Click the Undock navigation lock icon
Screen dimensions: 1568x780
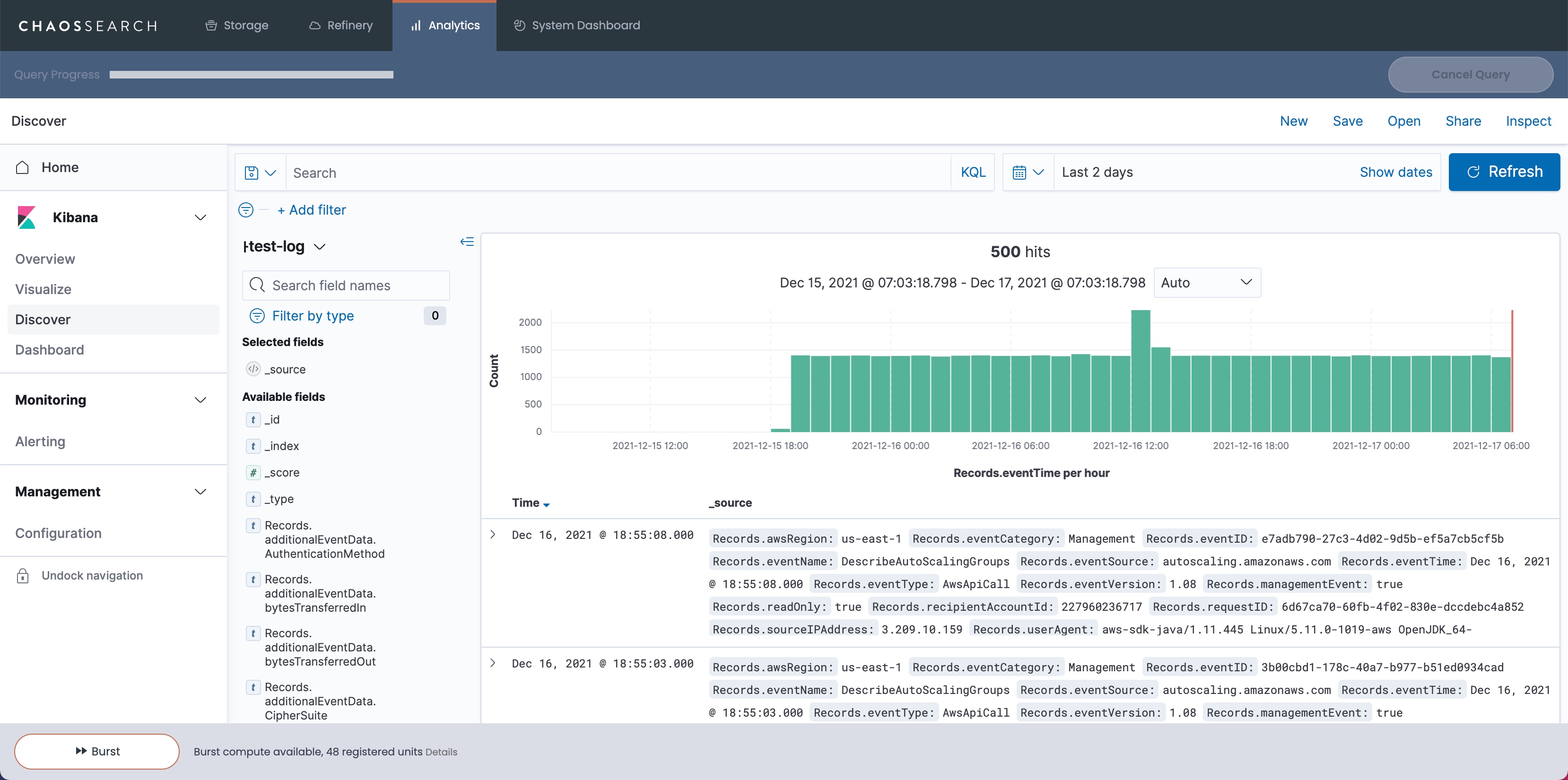tap(23, 576)
